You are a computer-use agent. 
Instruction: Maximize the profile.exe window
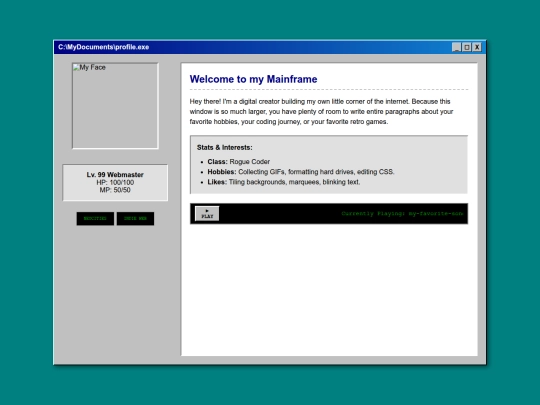467,47
